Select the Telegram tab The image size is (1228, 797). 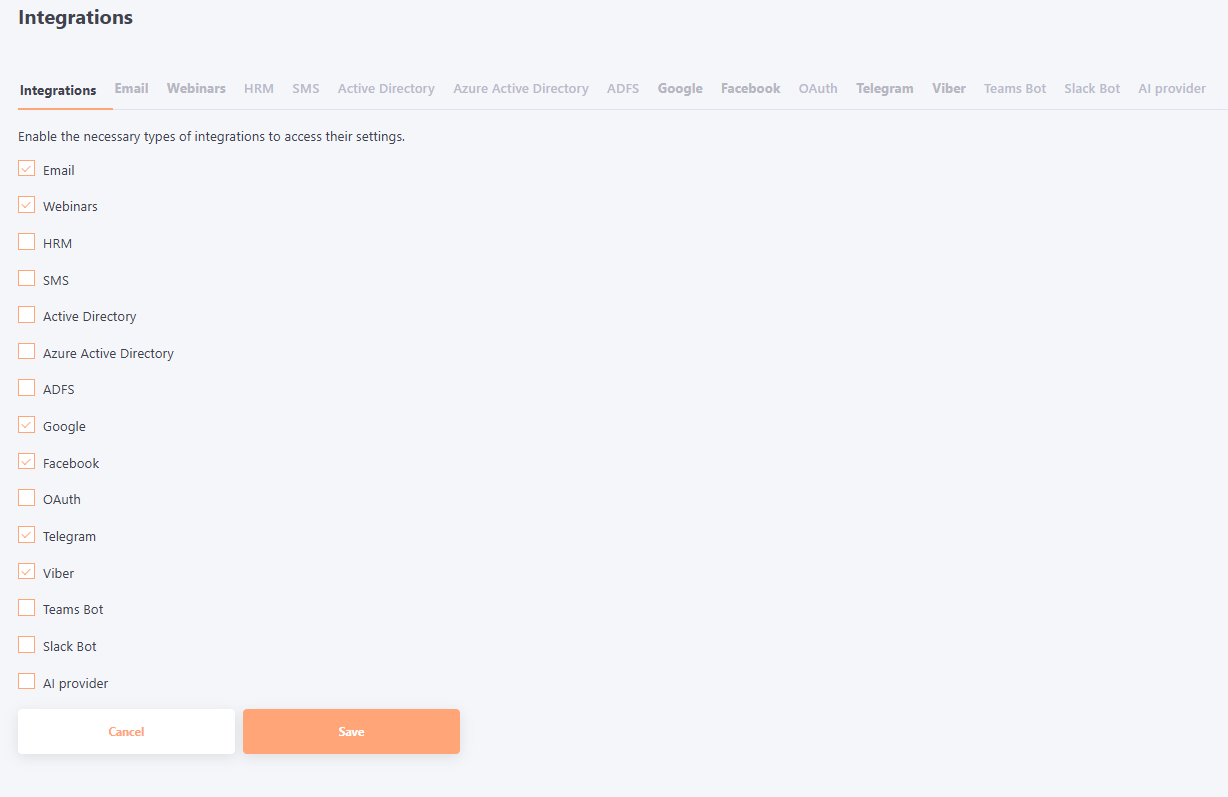(884, 89)
